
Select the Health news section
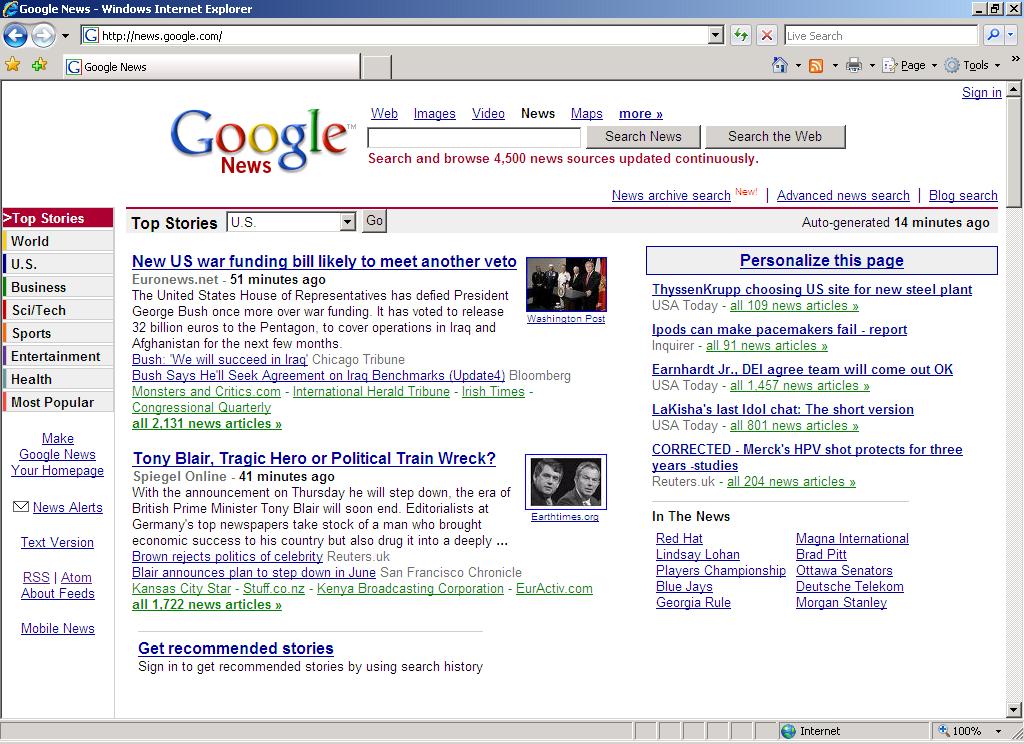(x=58, y=379)
